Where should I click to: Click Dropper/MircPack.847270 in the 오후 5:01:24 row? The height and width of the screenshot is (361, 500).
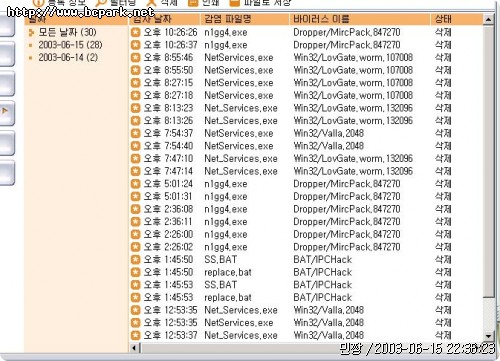tap(347, 184)
